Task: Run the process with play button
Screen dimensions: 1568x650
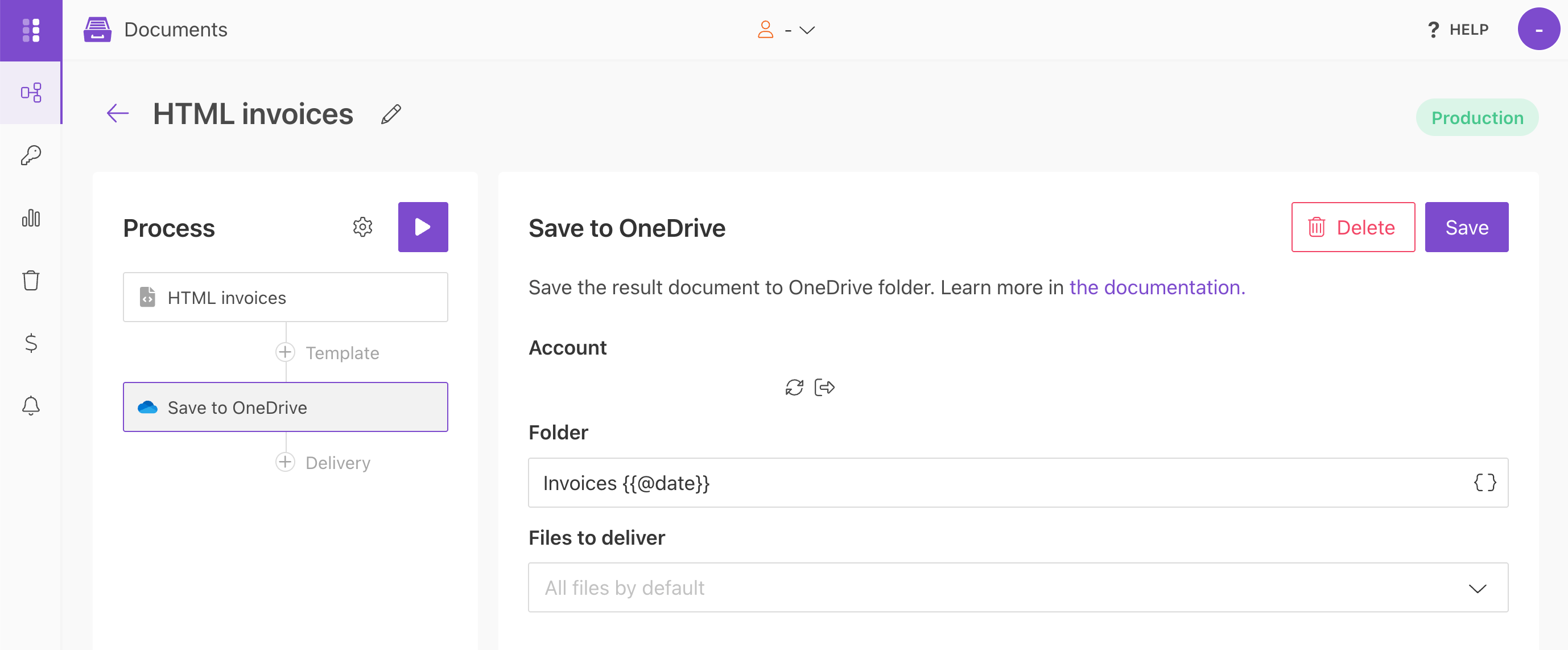Action: 423,227
